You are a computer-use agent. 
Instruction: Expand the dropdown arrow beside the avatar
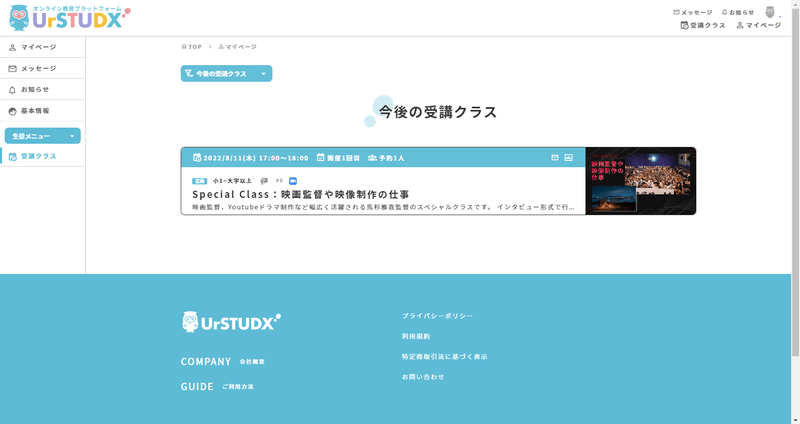[780, 16]
